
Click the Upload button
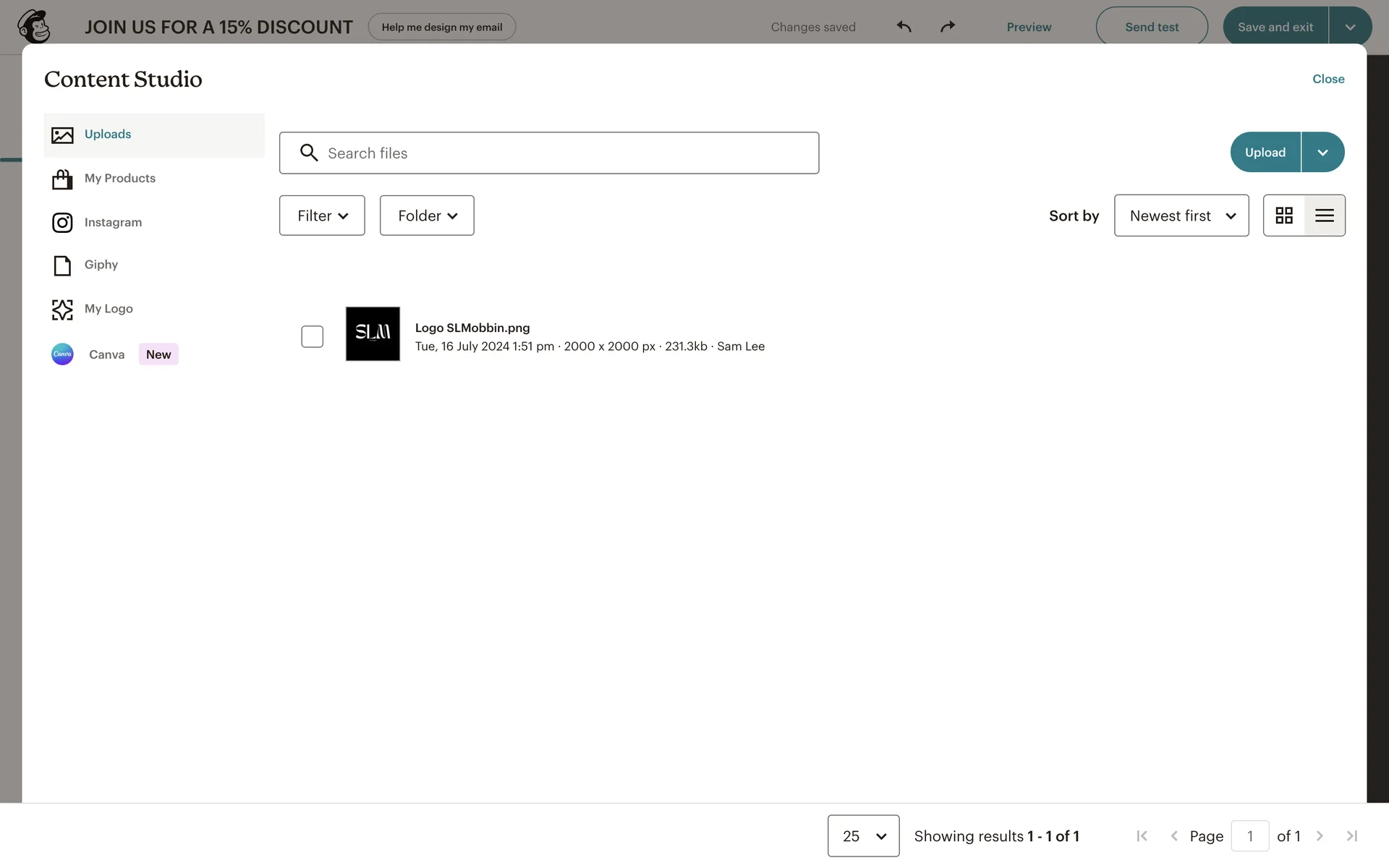1265,153
